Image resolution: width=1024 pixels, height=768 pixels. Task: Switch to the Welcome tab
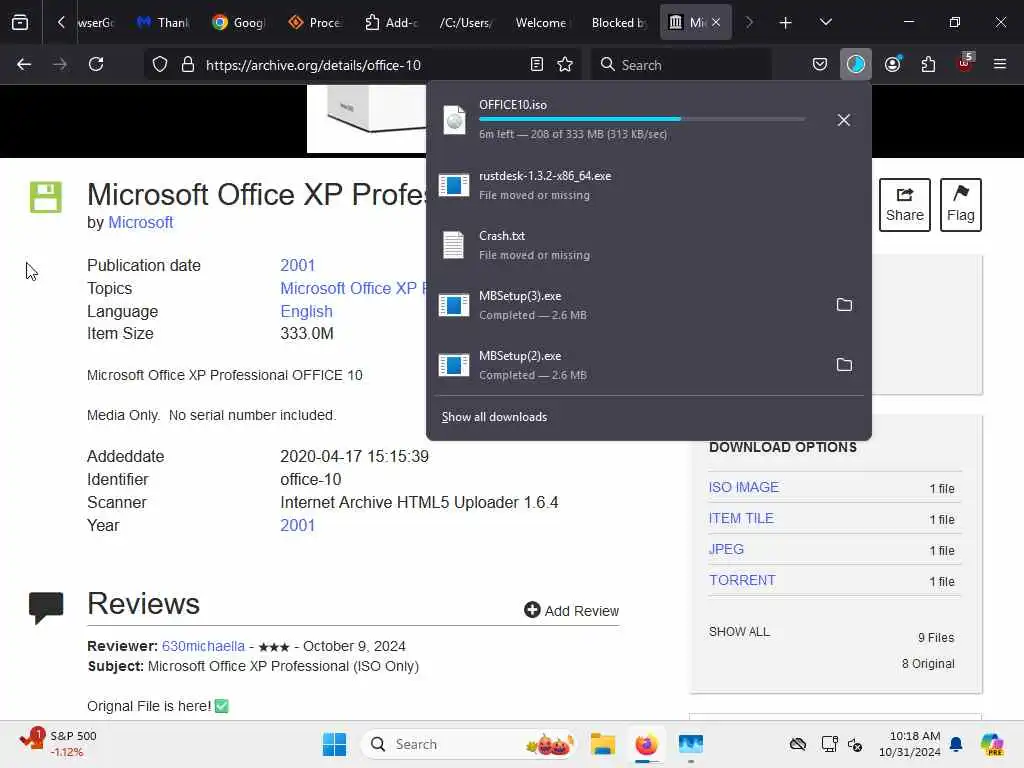(542, 23)
